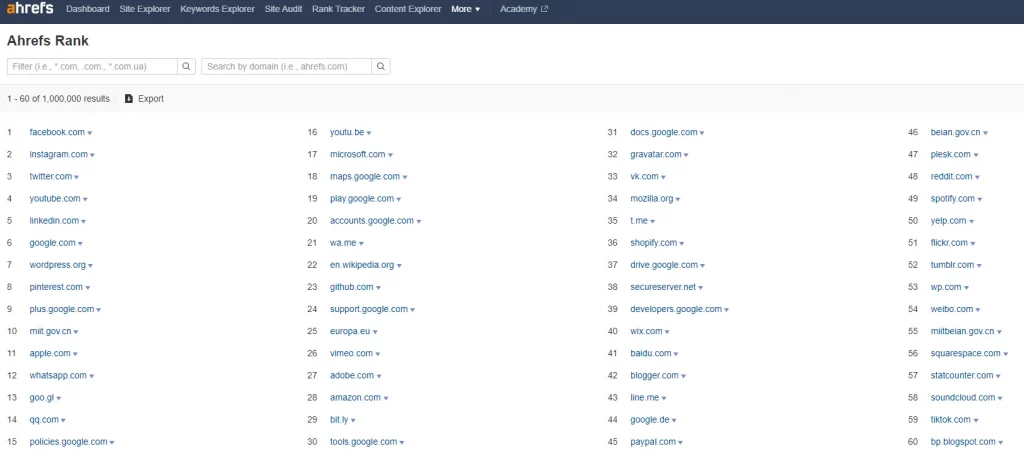
Task: Open the qq.com link
Action: point(44,420)
